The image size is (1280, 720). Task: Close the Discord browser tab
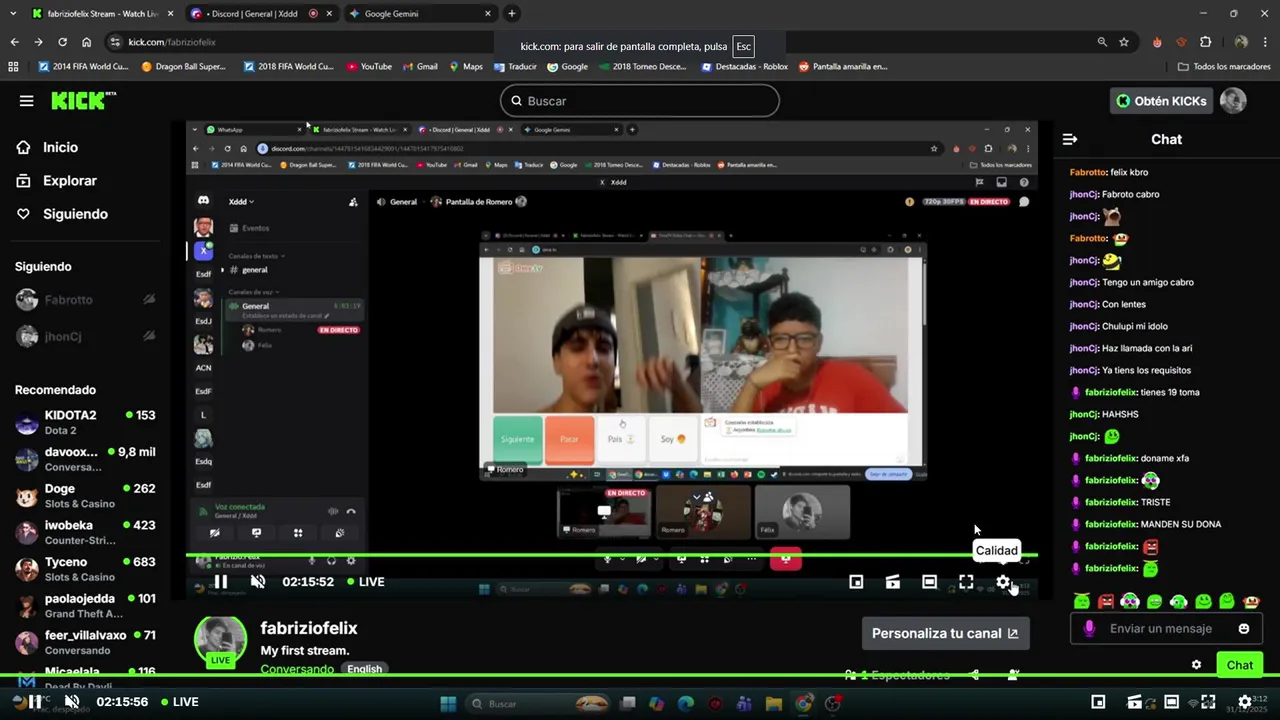329,14
